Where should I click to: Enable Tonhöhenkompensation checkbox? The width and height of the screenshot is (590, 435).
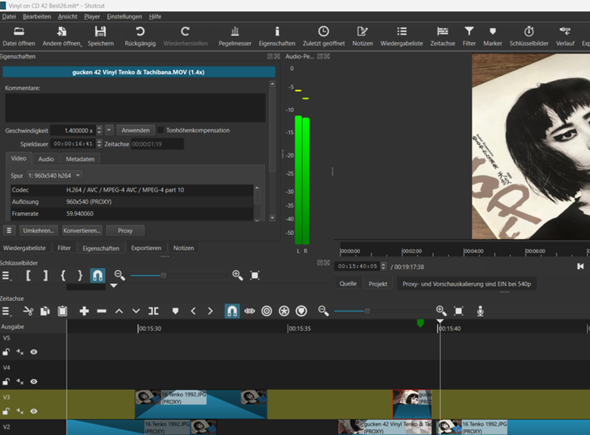click(160, 130)
